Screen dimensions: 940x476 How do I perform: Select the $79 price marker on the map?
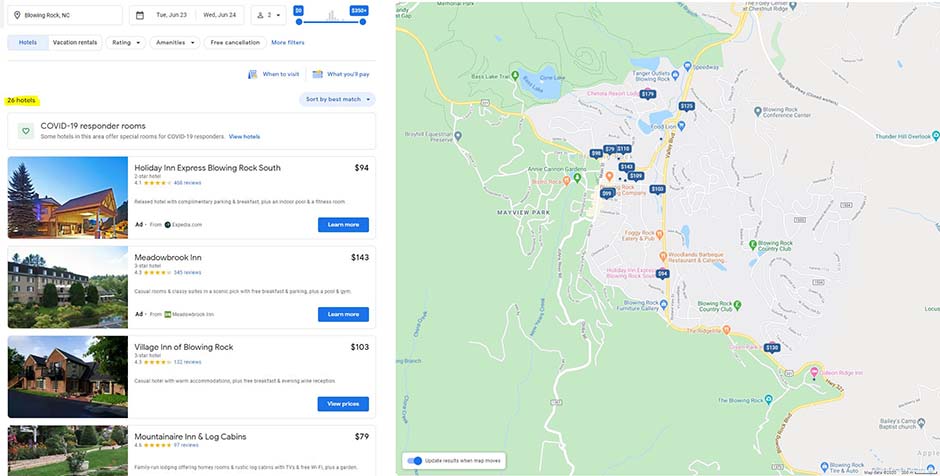[x=610, y=149]
